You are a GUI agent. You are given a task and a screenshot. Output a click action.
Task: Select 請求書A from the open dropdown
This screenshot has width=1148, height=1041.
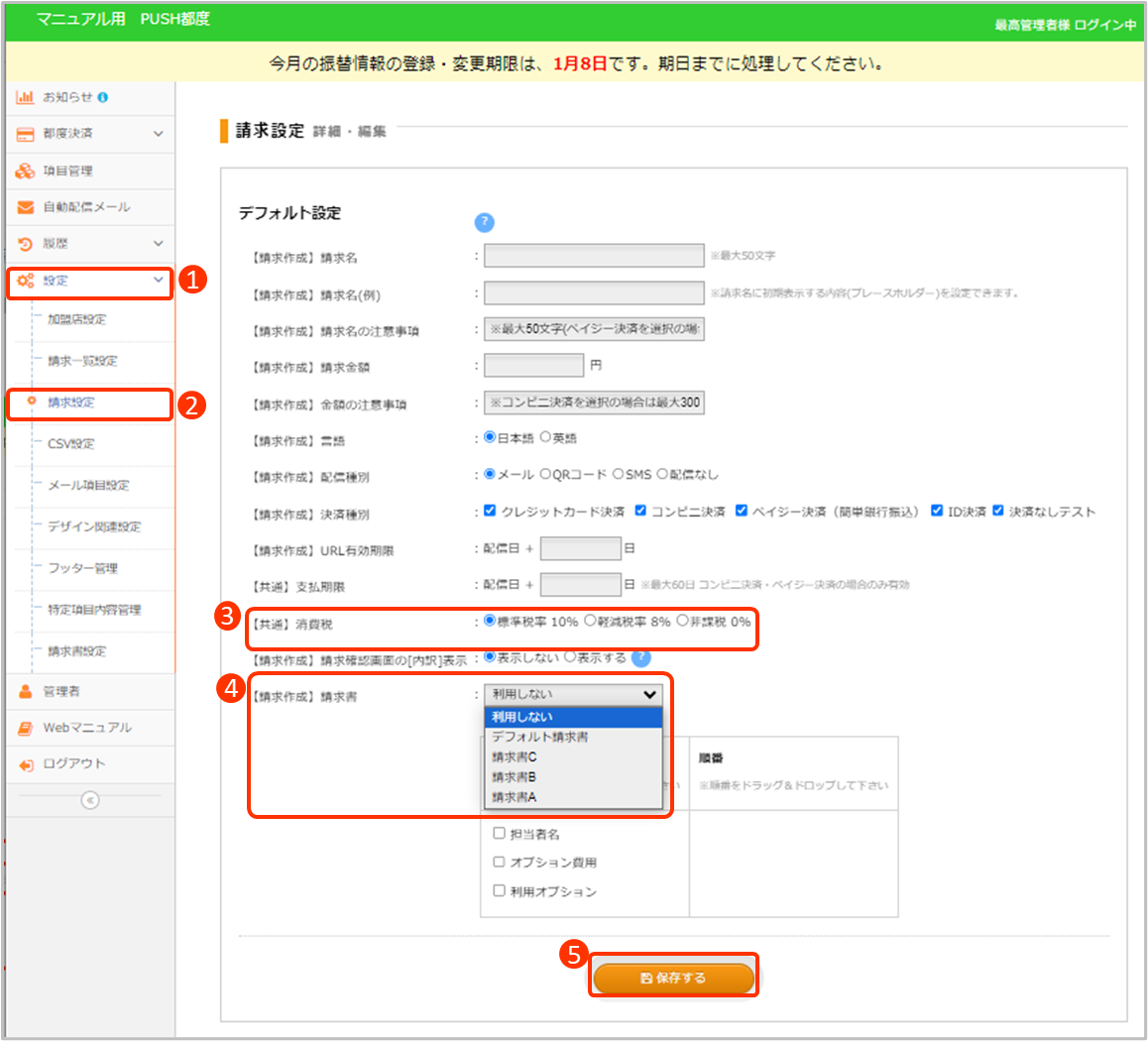click(516, 797)
